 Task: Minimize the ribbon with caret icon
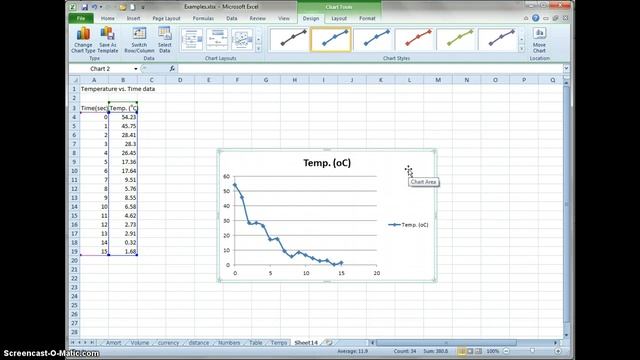(x=526, y=18)
